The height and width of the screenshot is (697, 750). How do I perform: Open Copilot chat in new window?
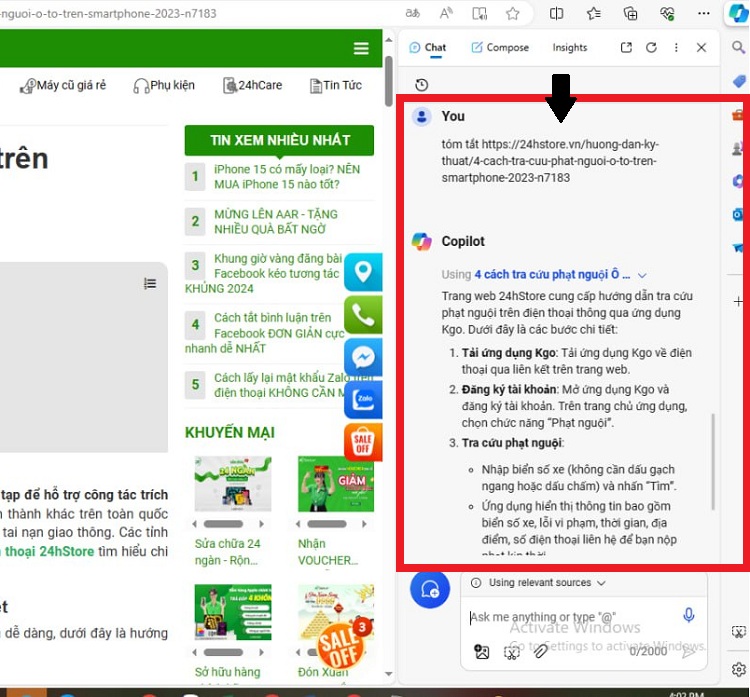(x=626, y=47)
